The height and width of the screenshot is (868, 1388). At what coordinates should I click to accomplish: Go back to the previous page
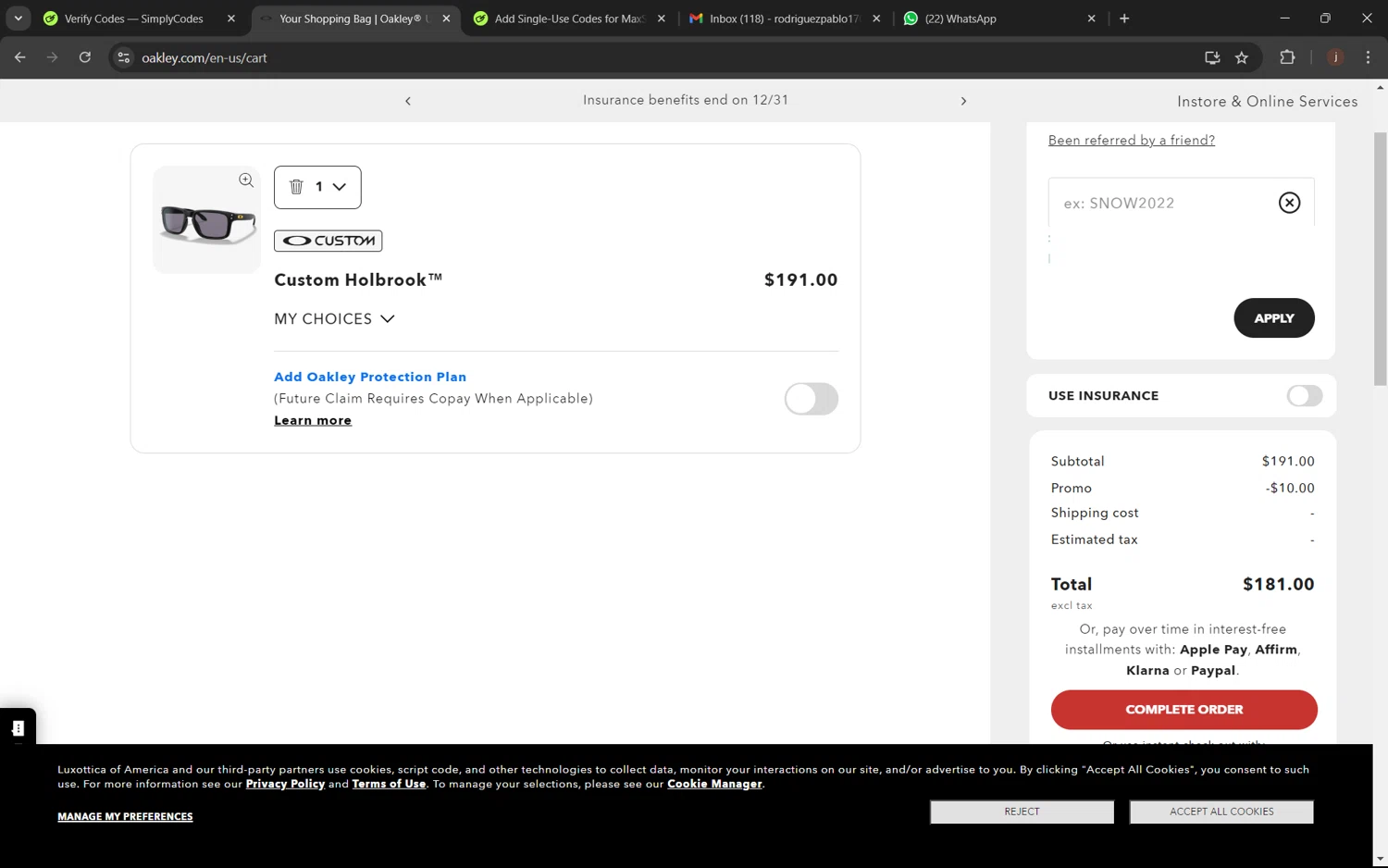(20, 57)
